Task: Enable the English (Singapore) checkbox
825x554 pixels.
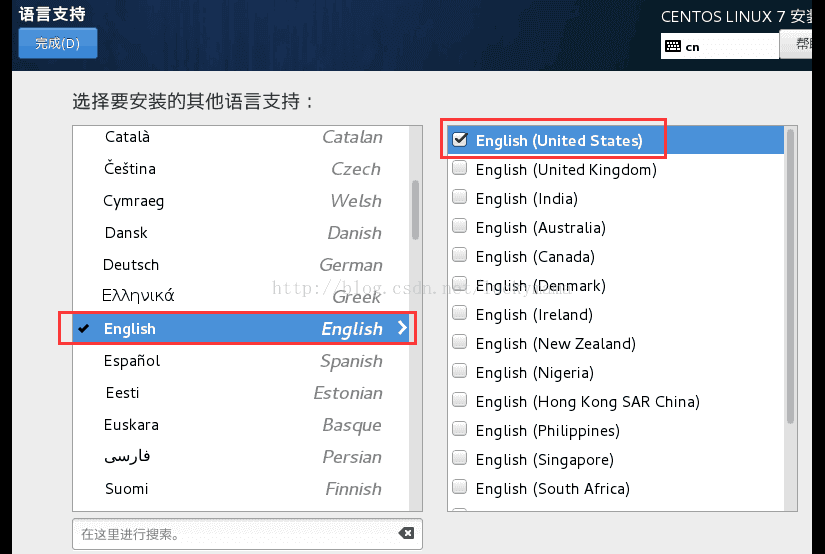Action: pyautogui.click(x=459, y=458)
